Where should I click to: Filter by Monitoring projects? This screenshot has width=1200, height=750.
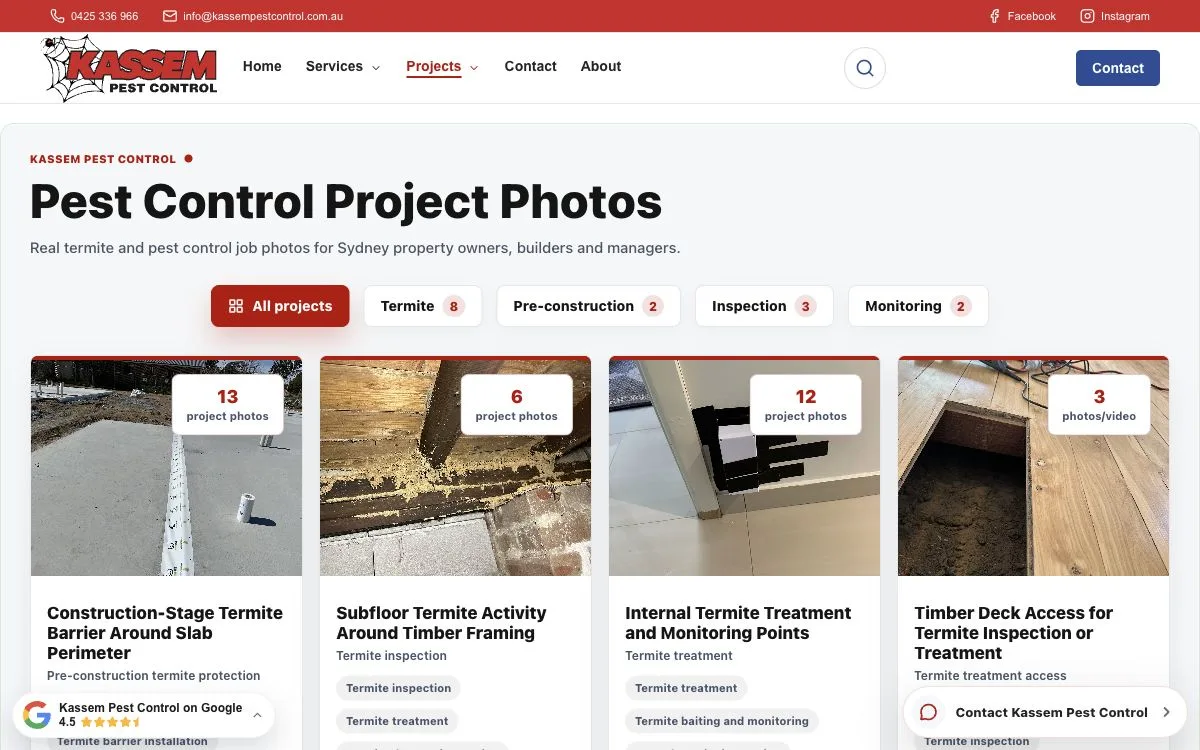tap(918, 306)
